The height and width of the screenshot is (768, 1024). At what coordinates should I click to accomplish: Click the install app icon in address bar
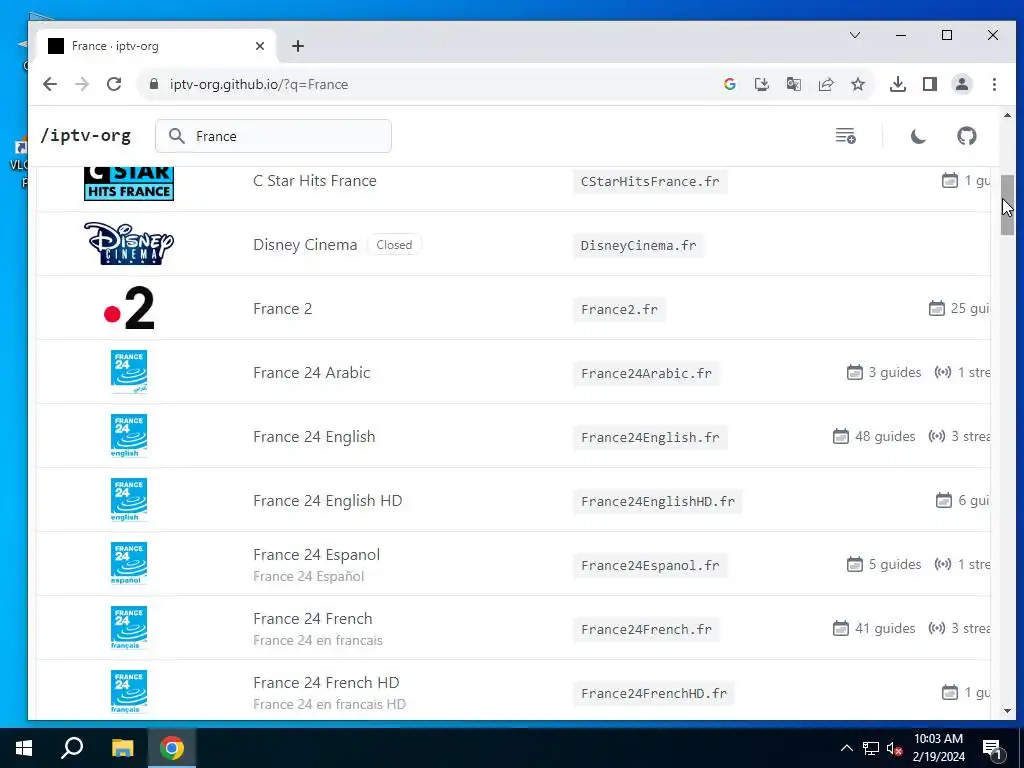click(x=761, y=84)
